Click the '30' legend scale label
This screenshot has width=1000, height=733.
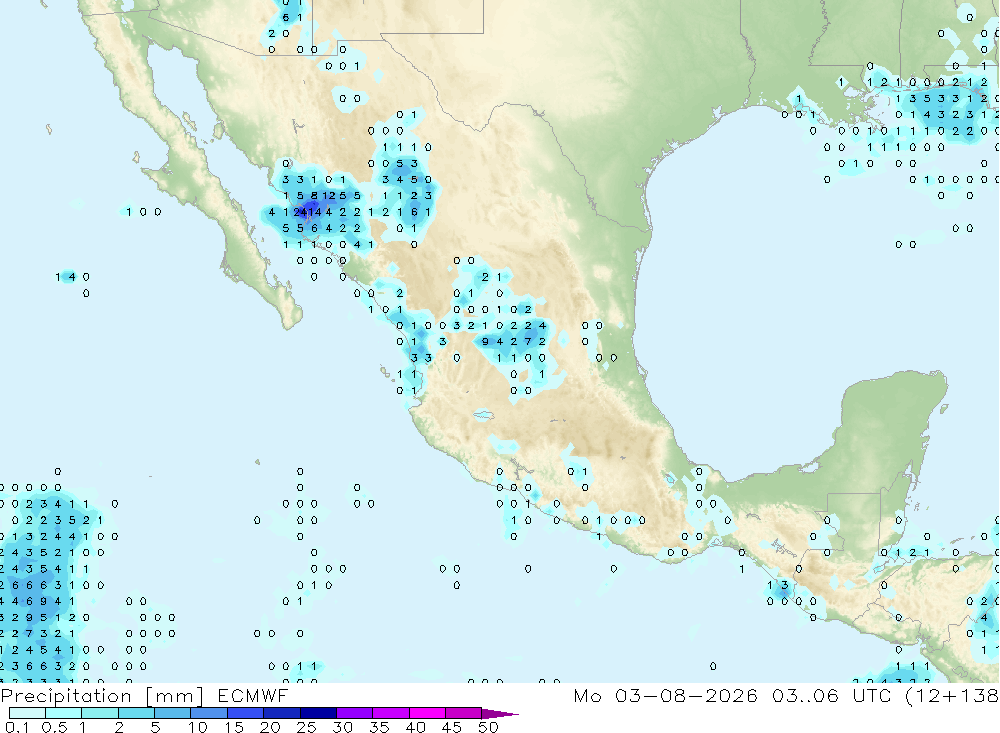pyautogui.click(x=343, y=727)
